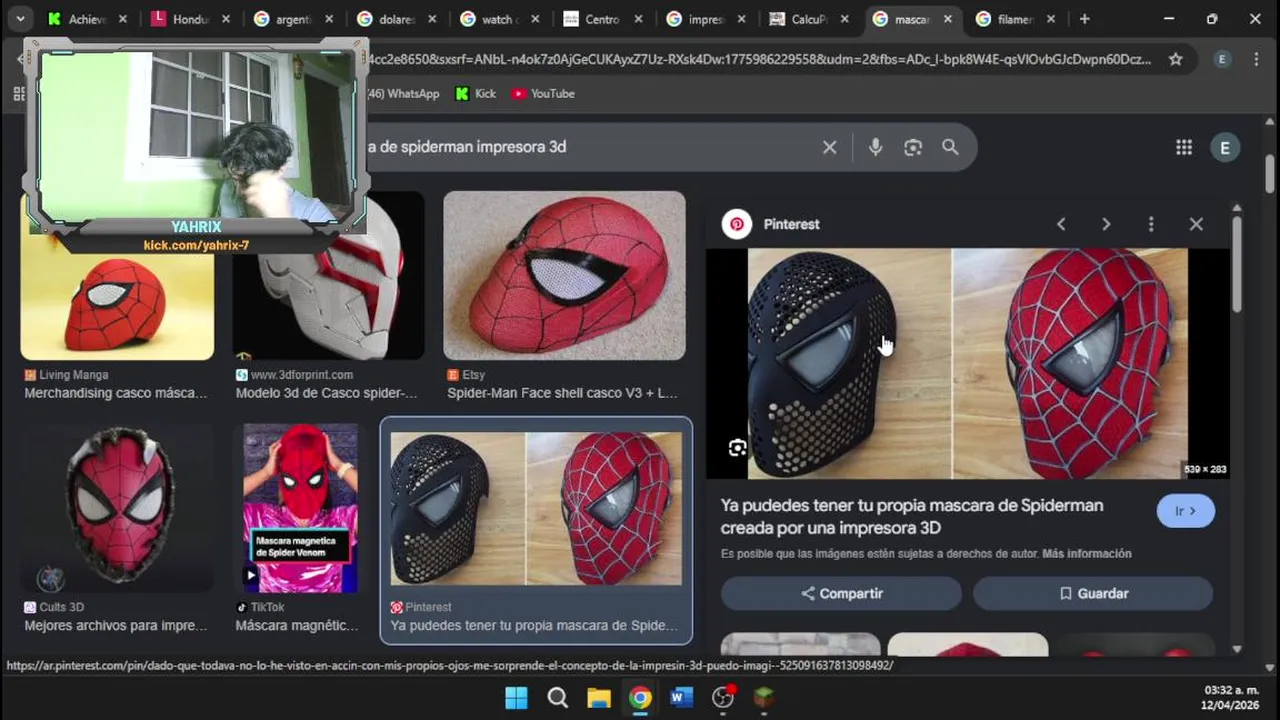Click the first related image thumbnail below Compartir
This screenshot has height=720, width=1280.
[800, 645]
